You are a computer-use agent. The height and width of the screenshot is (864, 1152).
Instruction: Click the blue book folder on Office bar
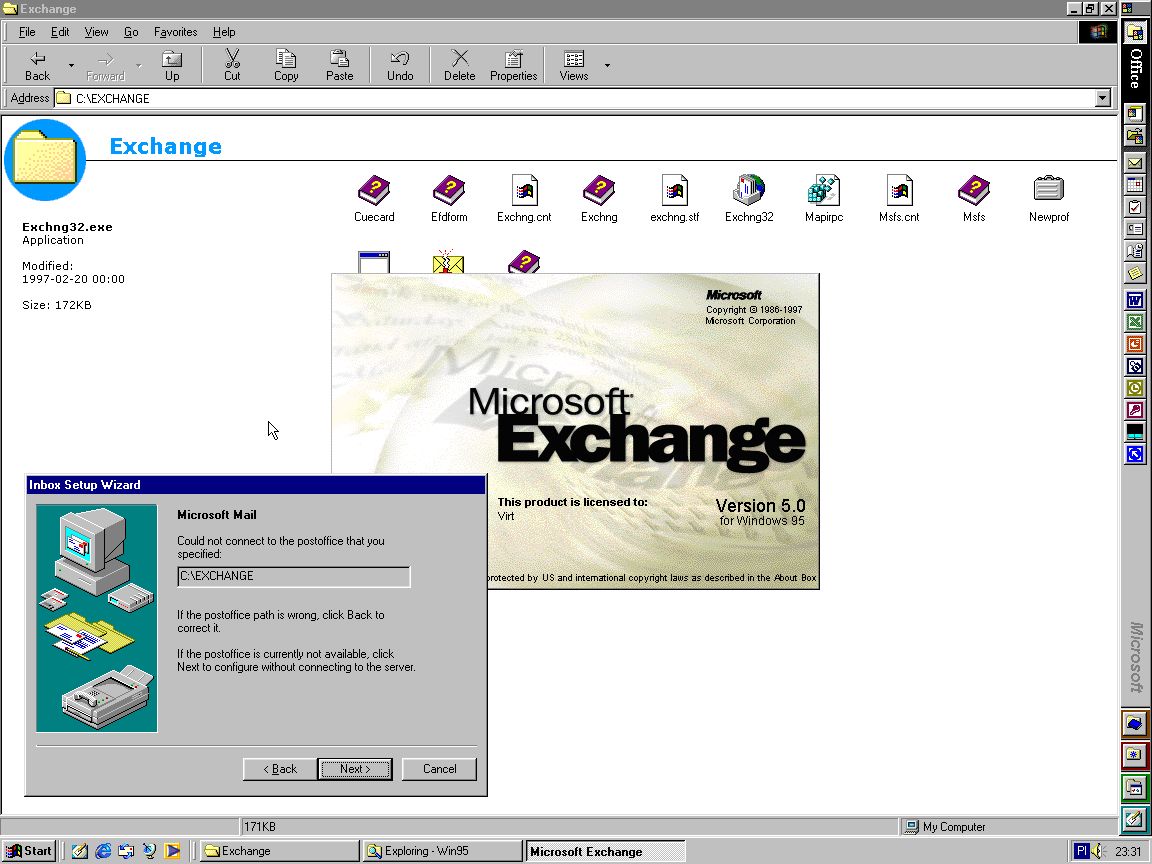point(1135,724)
